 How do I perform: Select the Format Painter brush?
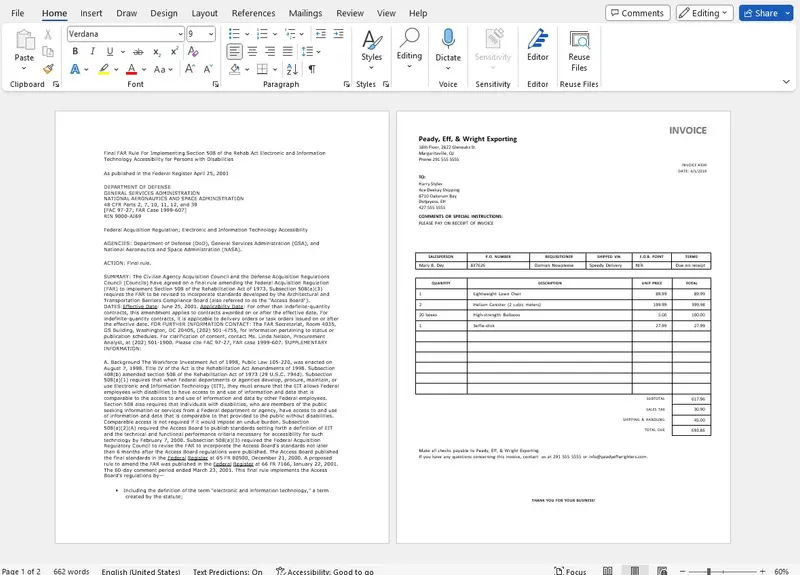point(48,69)
